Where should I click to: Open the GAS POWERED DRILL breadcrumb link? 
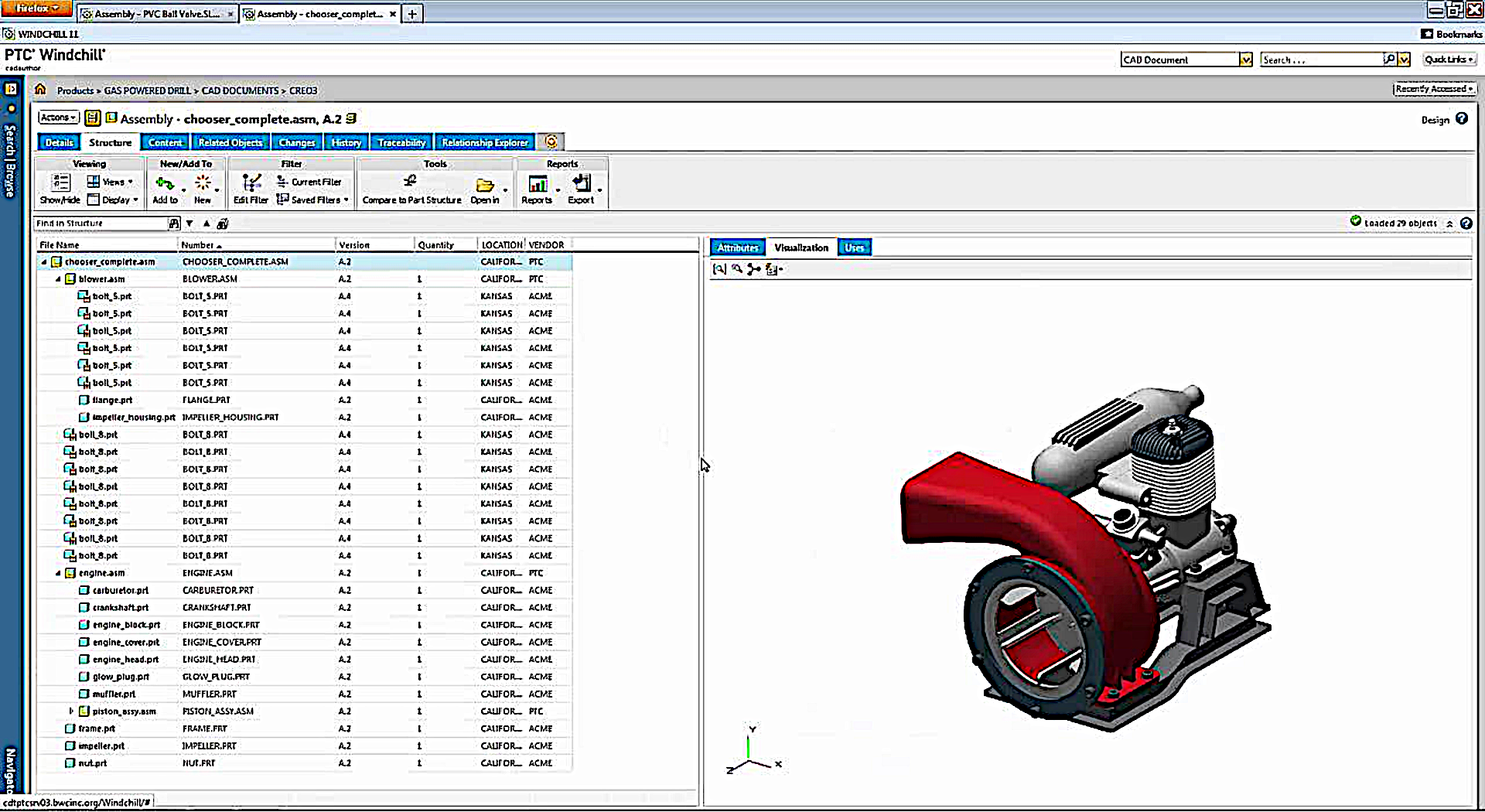(147, 90)
